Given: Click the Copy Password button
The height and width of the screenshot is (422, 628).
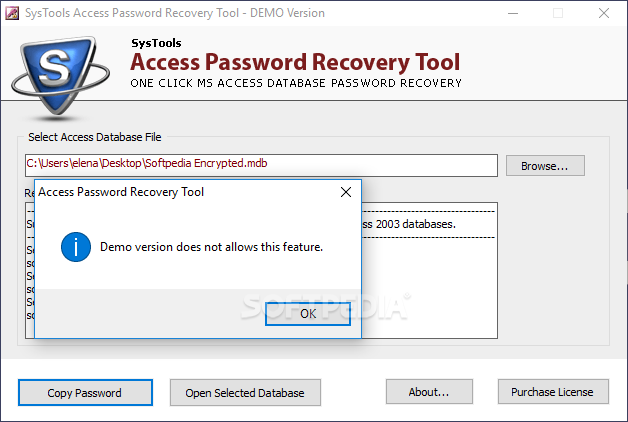Looking at the screenshot, I should pos(85,393).
